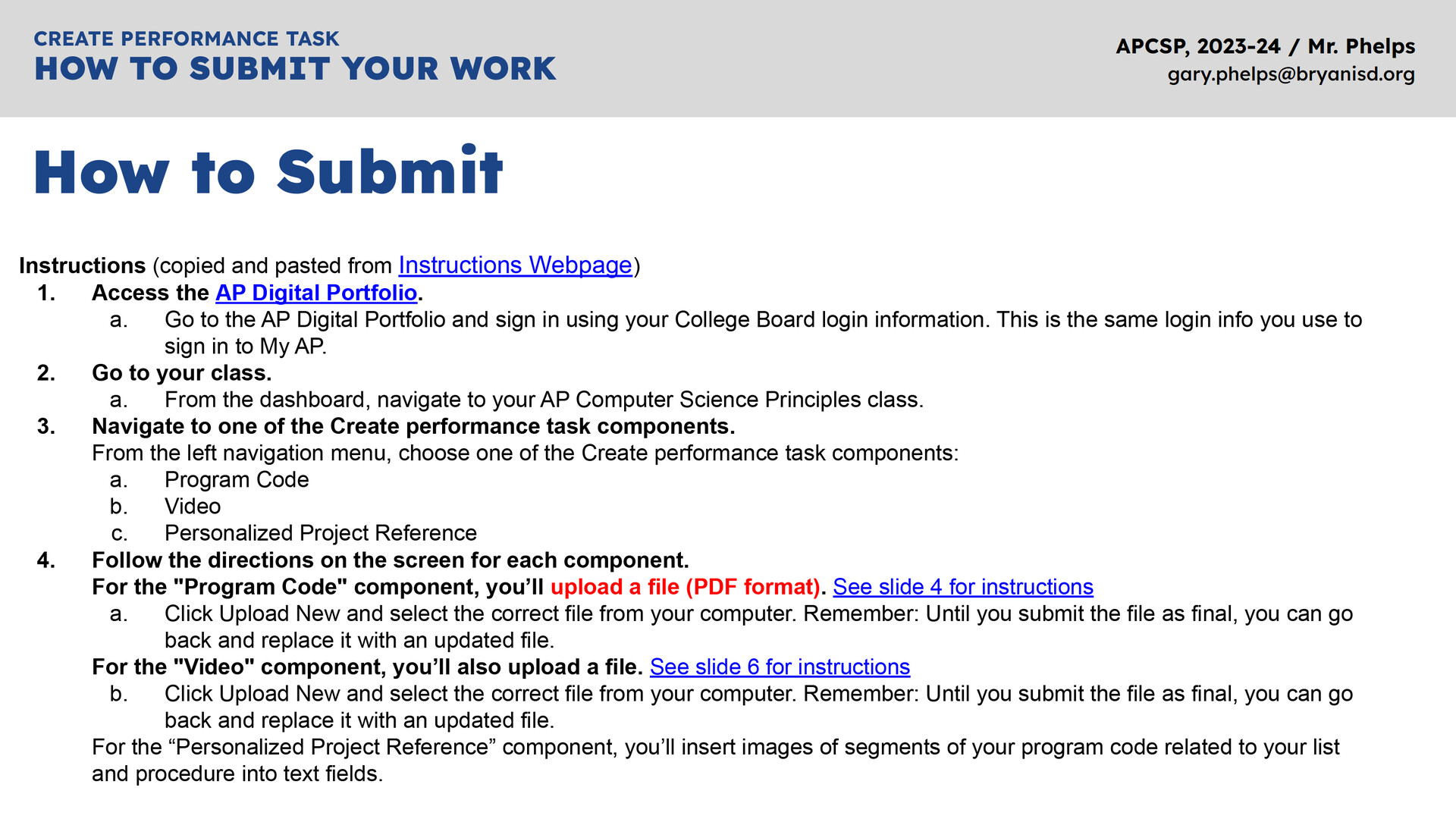The width and height of the screenshot is (1456, 819).
Task: Click the gary.phelps@bryanisd.org email address
Action: [1291, 74]
